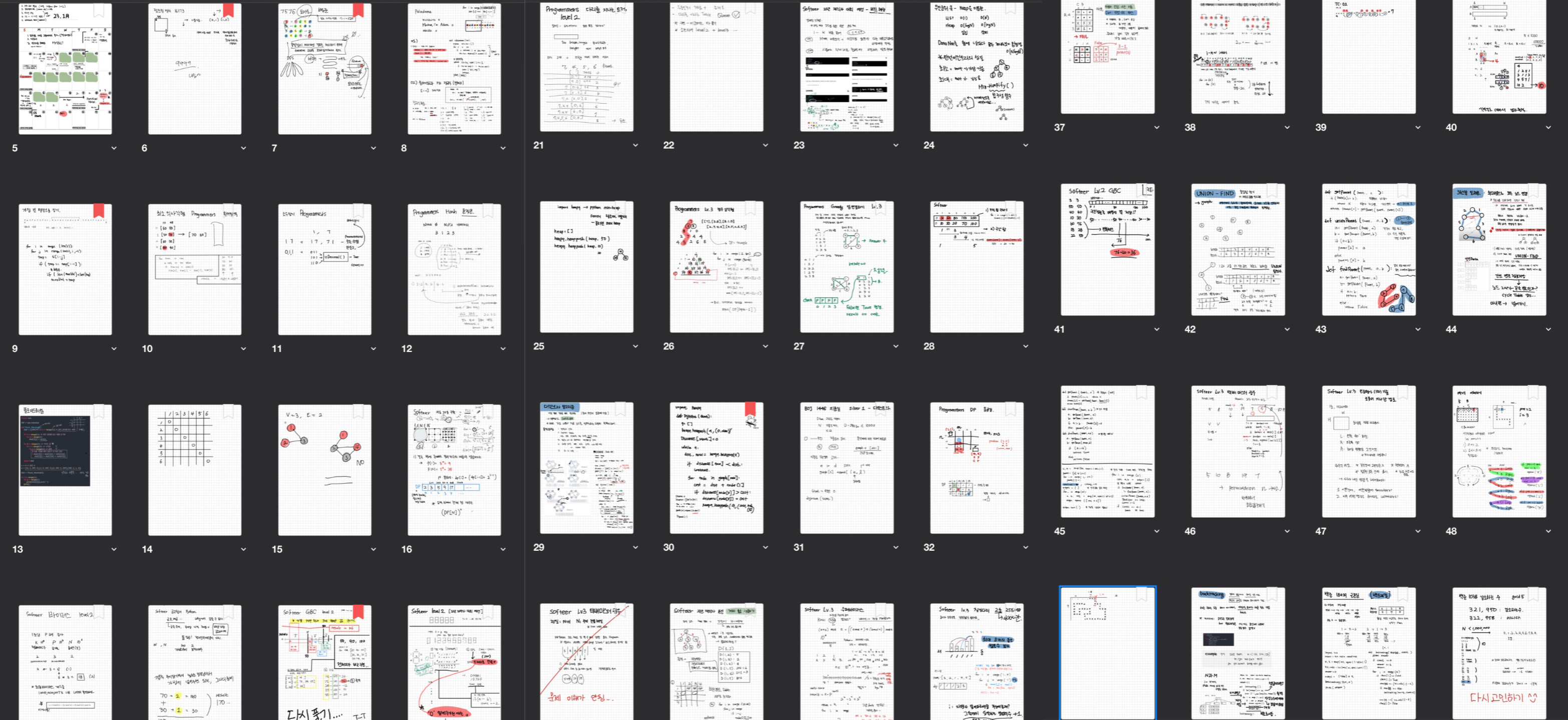Viewport: 1568px width, 720px height.
Task: Select page 39 thumbnail
Action: coord(1369,57)
